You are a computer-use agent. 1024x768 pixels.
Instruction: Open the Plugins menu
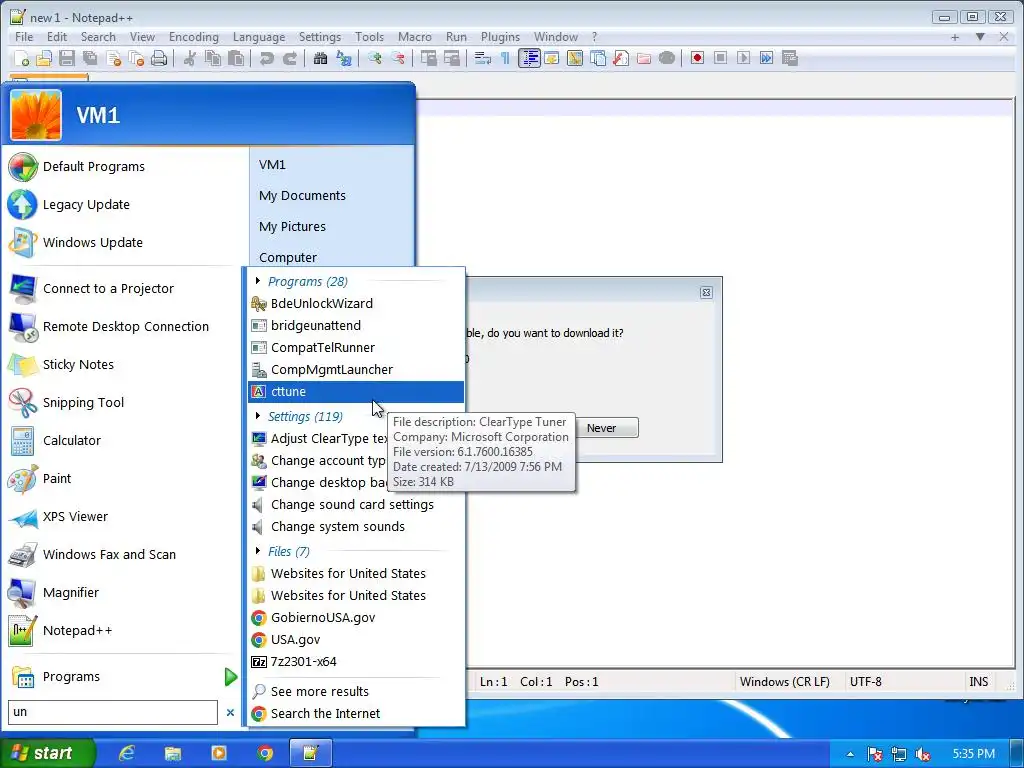(x=500, y=37)
